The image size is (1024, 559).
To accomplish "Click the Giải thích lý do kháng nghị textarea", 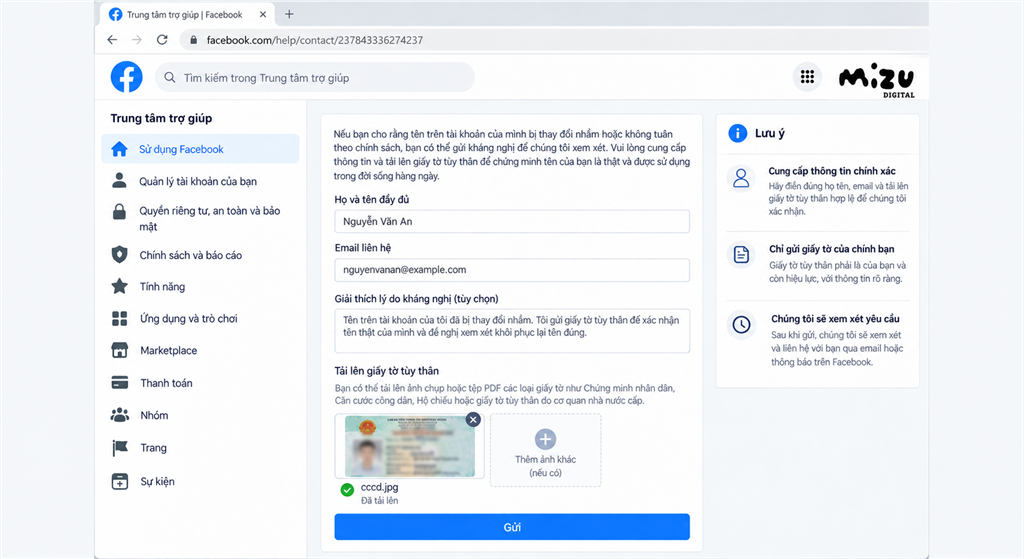I will (512, 330).
